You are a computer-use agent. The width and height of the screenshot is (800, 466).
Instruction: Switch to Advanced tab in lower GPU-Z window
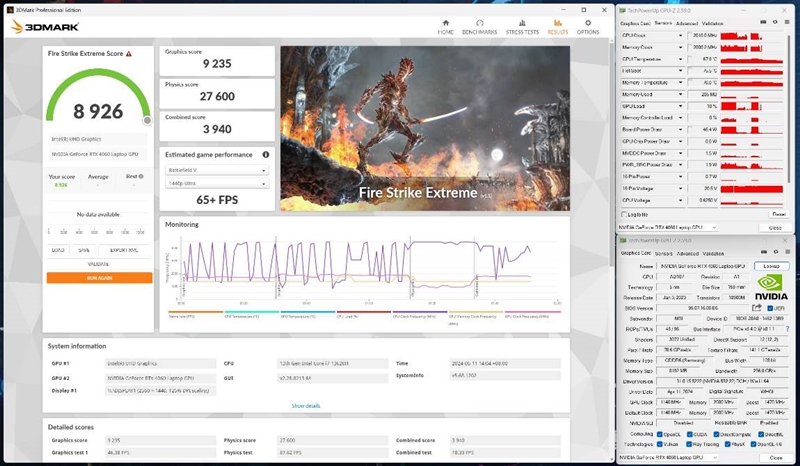coord(687,253)
